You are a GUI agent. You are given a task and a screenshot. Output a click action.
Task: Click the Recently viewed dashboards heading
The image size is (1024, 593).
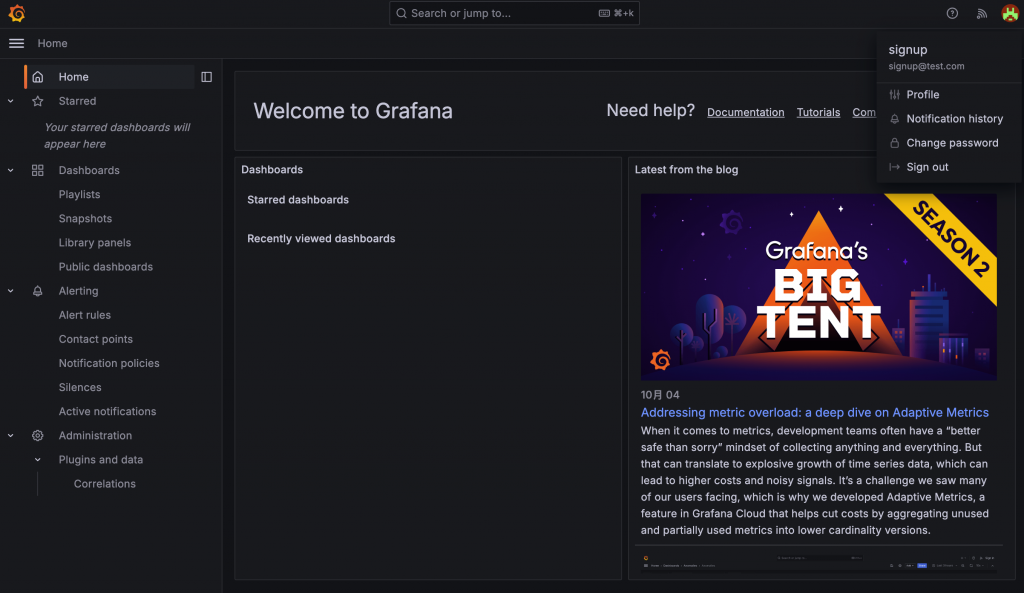click(321, 239)
